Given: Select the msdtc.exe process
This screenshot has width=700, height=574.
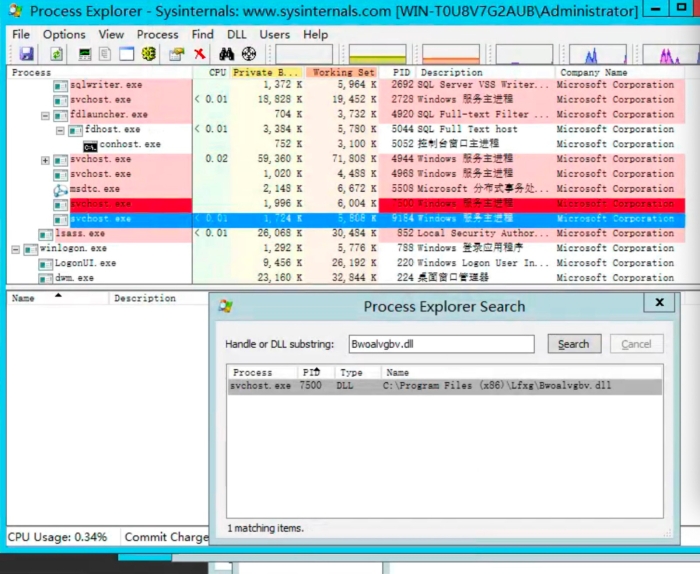Looking at the screenshot, I should (346, 188).
